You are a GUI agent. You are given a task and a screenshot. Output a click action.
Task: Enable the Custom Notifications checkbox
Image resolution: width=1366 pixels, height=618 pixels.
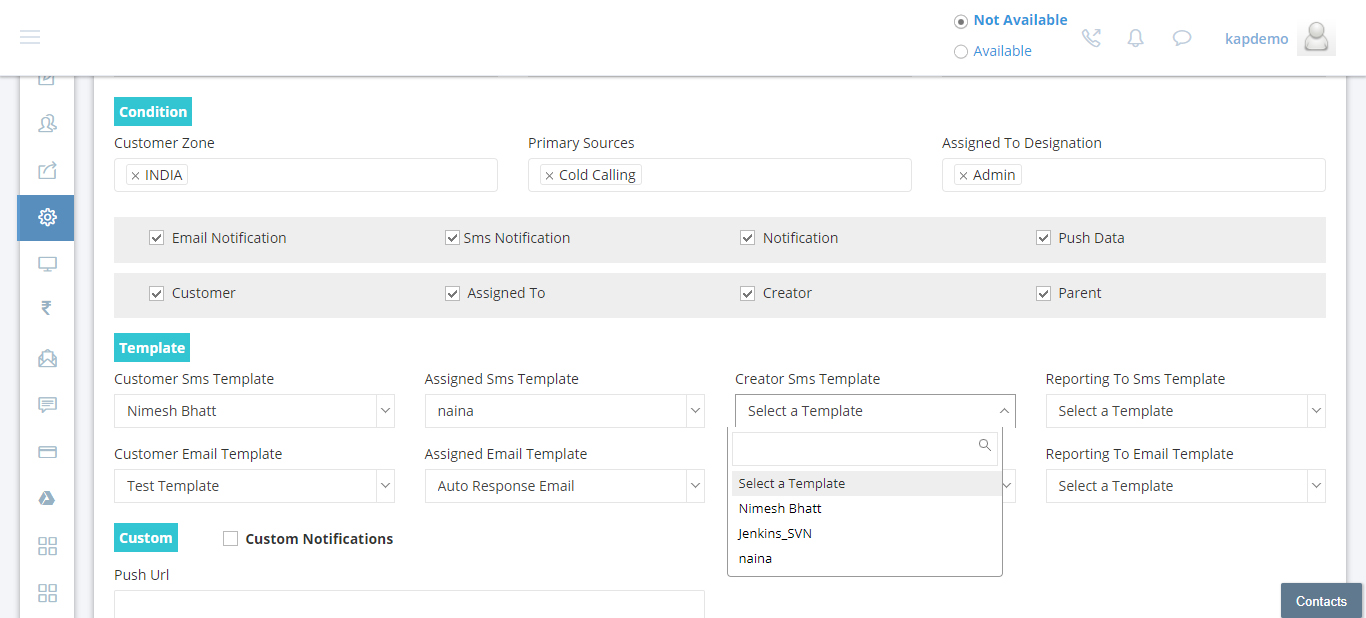[230, 538]
